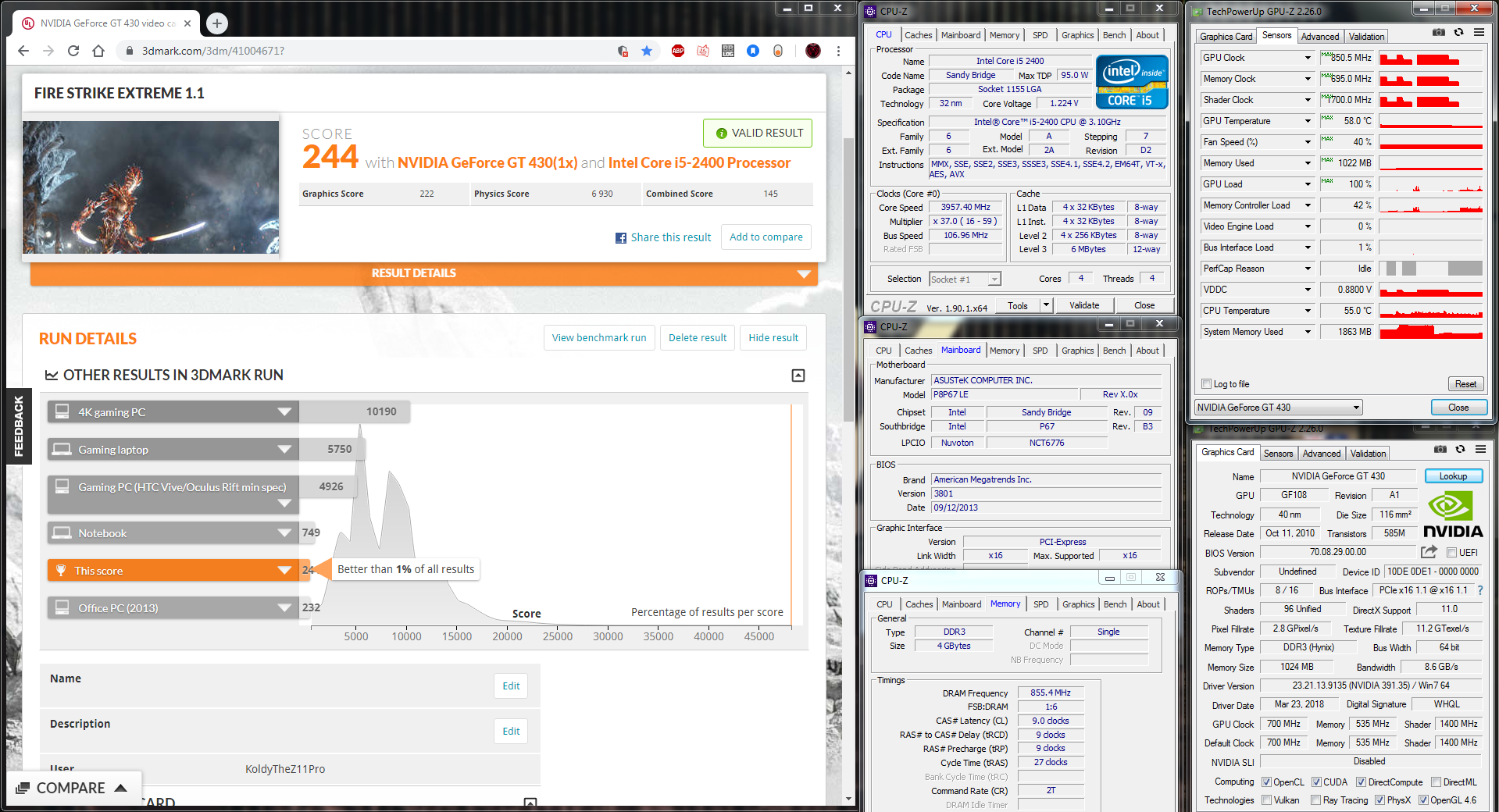Click the View benchmark run button
Screen dimensions: 1499x812
(599, 338)
